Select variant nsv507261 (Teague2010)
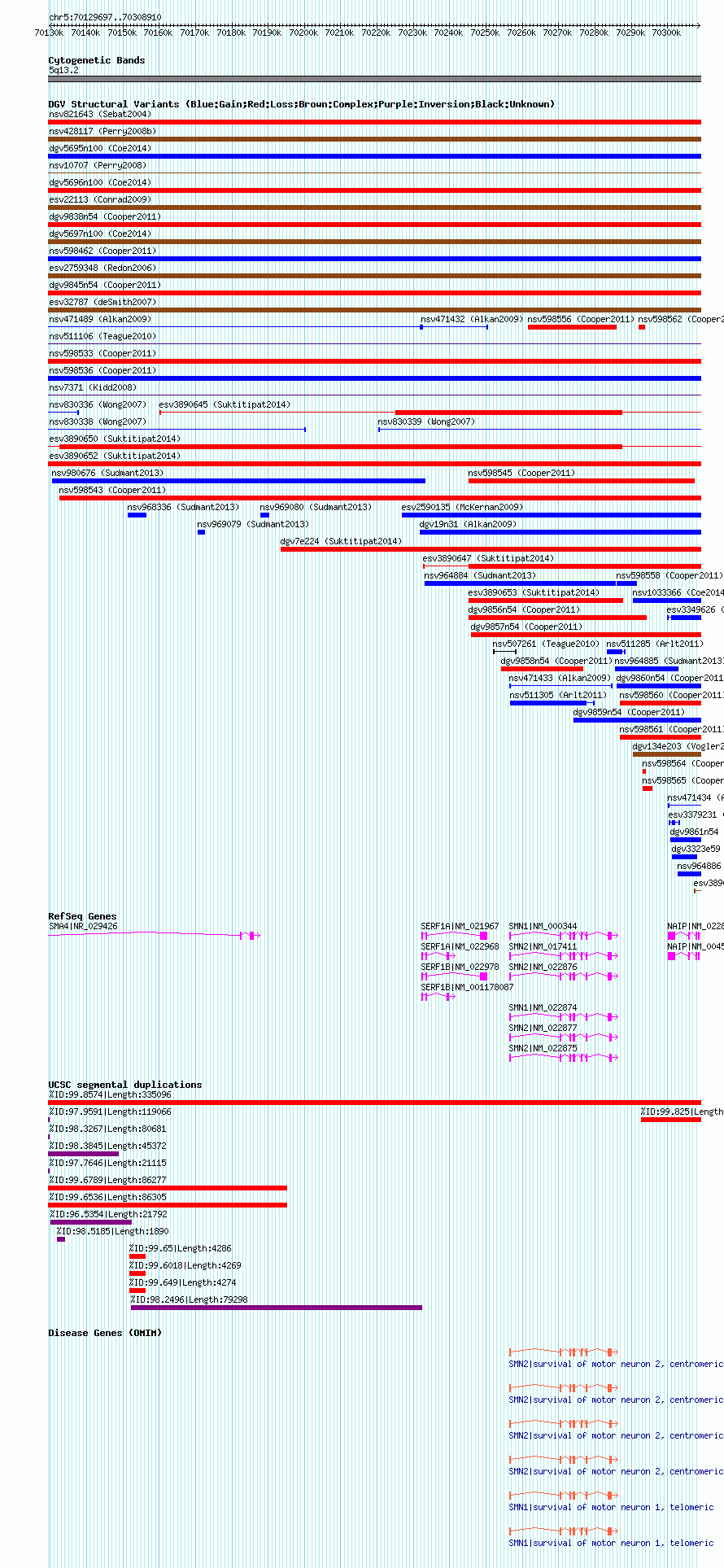Viewport: 724px width, 1568px height. [x=546, y=644]
